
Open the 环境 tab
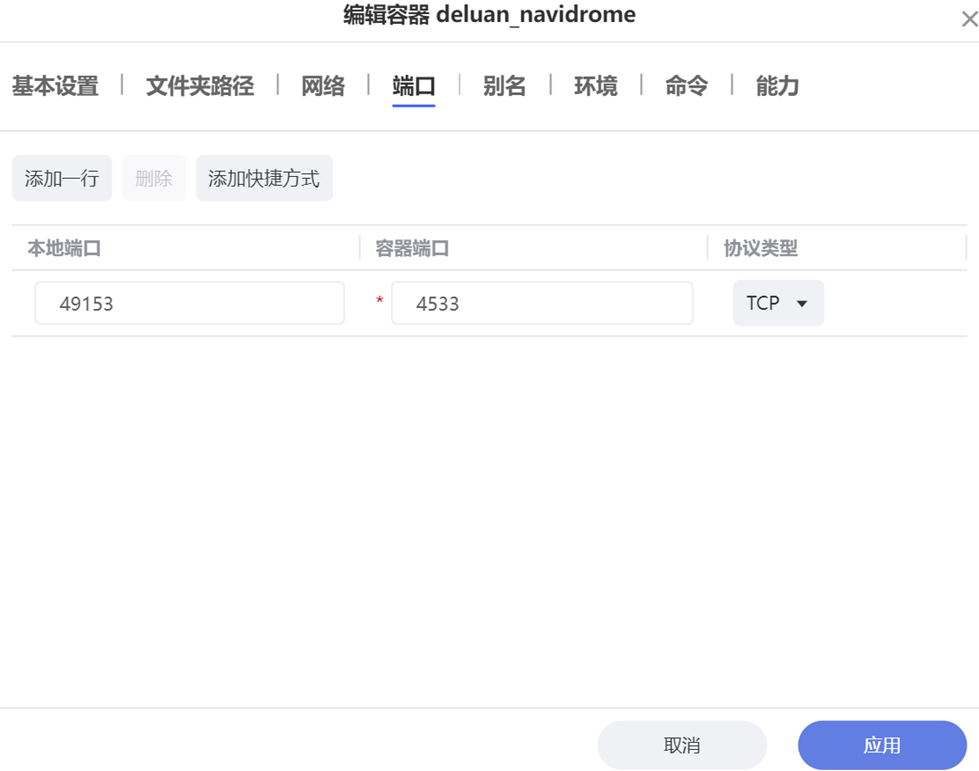point(595,86)
